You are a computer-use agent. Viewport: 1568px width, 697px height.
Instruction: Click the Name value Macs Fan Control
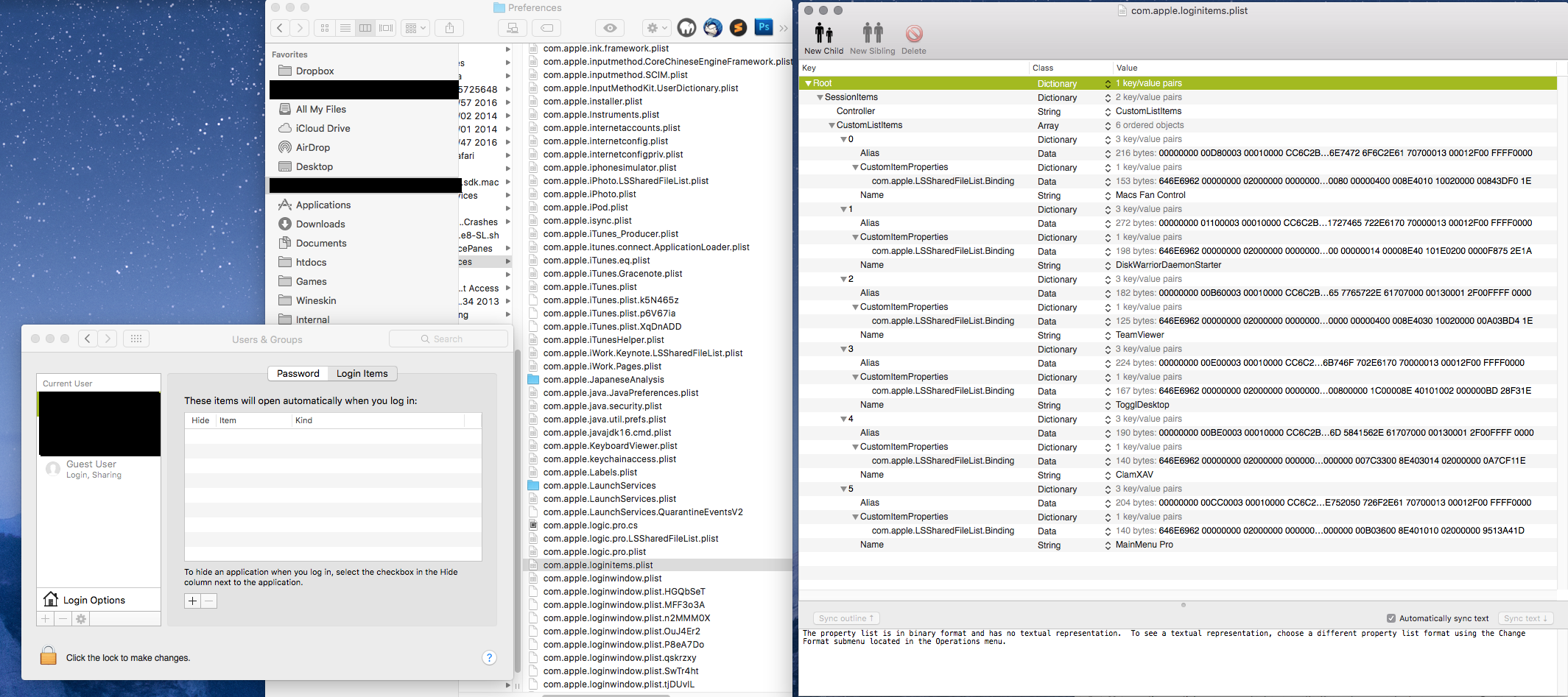coord(1150,195)
